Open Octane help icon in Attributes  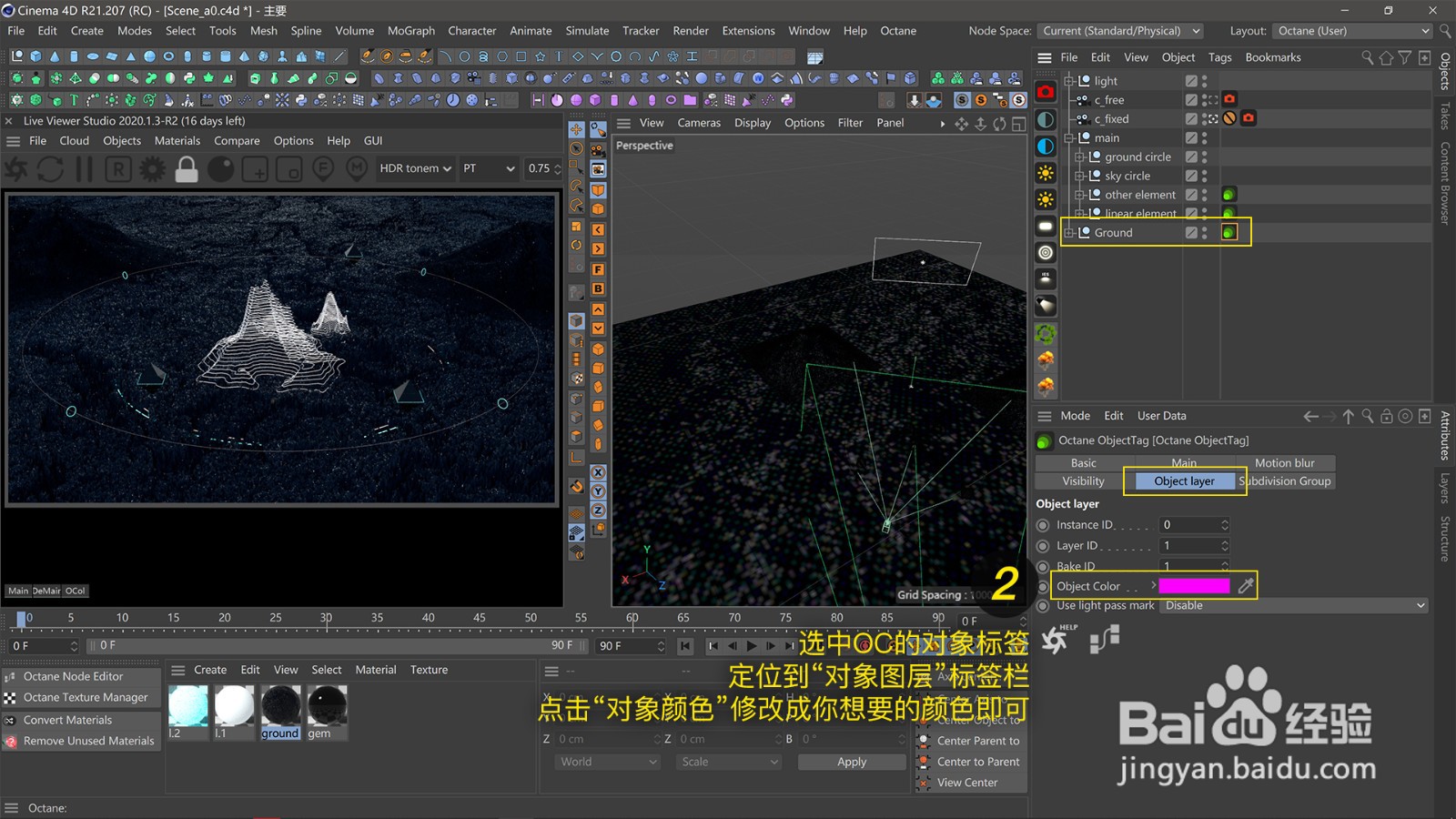click(1058, 639)
